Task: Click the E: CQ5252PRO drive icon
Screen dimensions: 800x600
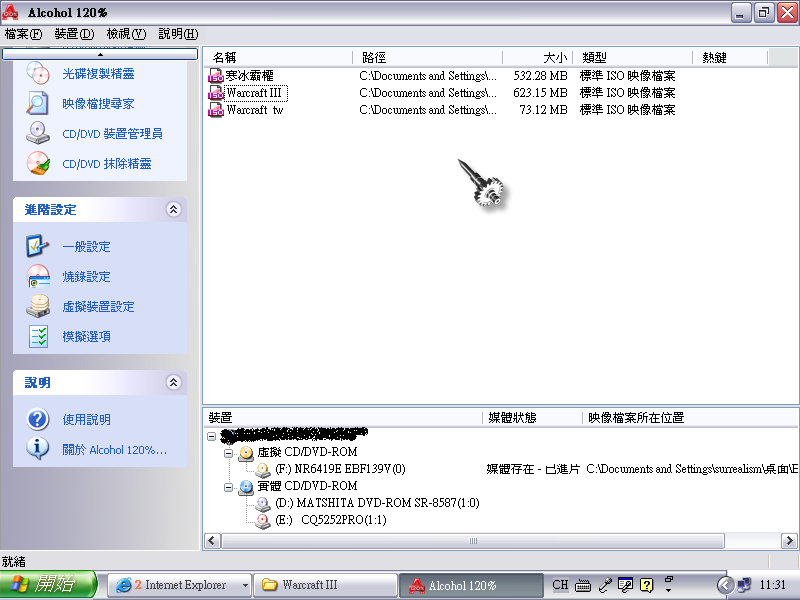Action: (263, 520)
